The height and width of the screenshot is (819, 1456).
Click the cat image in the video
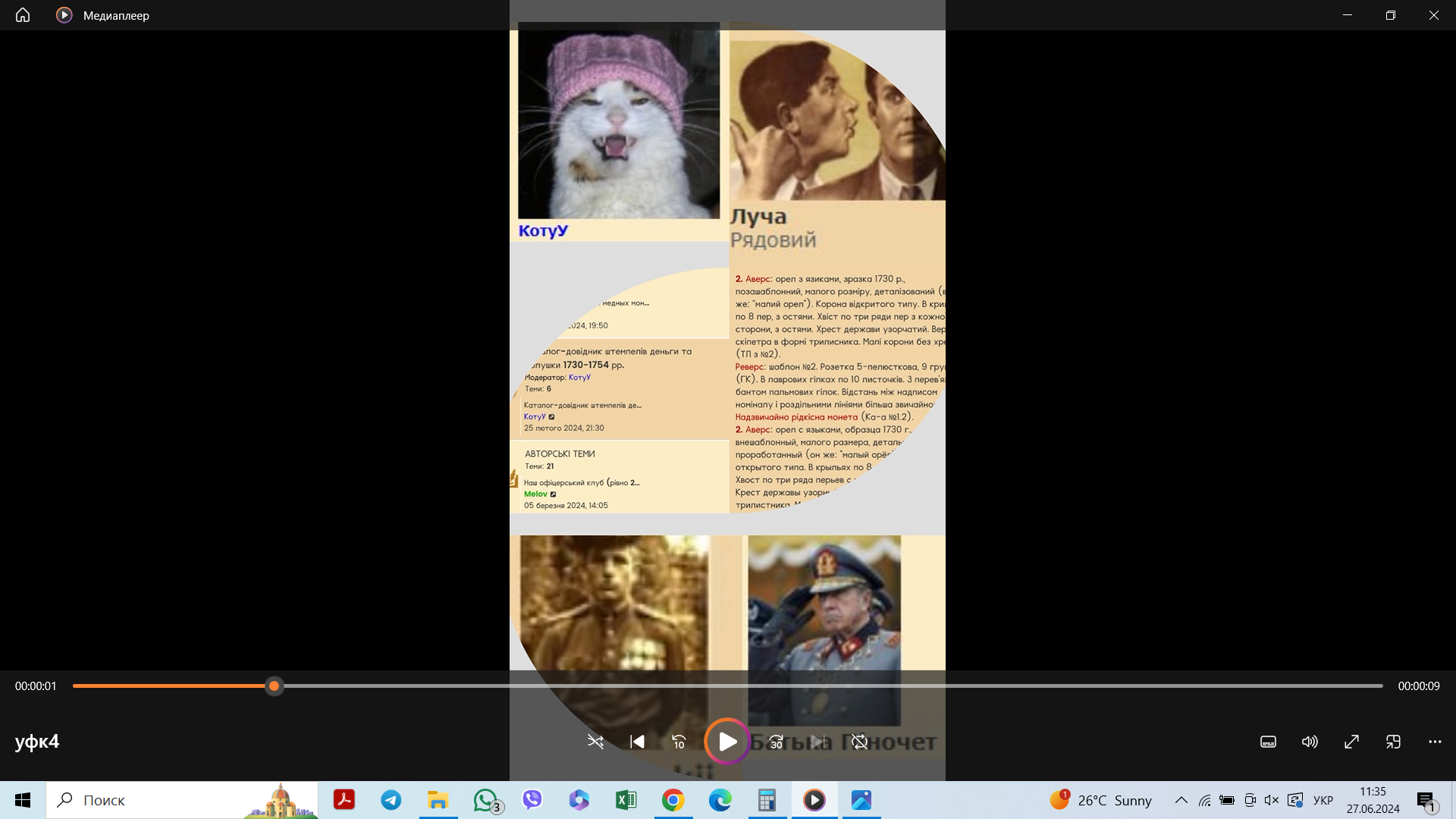point(619,121)
